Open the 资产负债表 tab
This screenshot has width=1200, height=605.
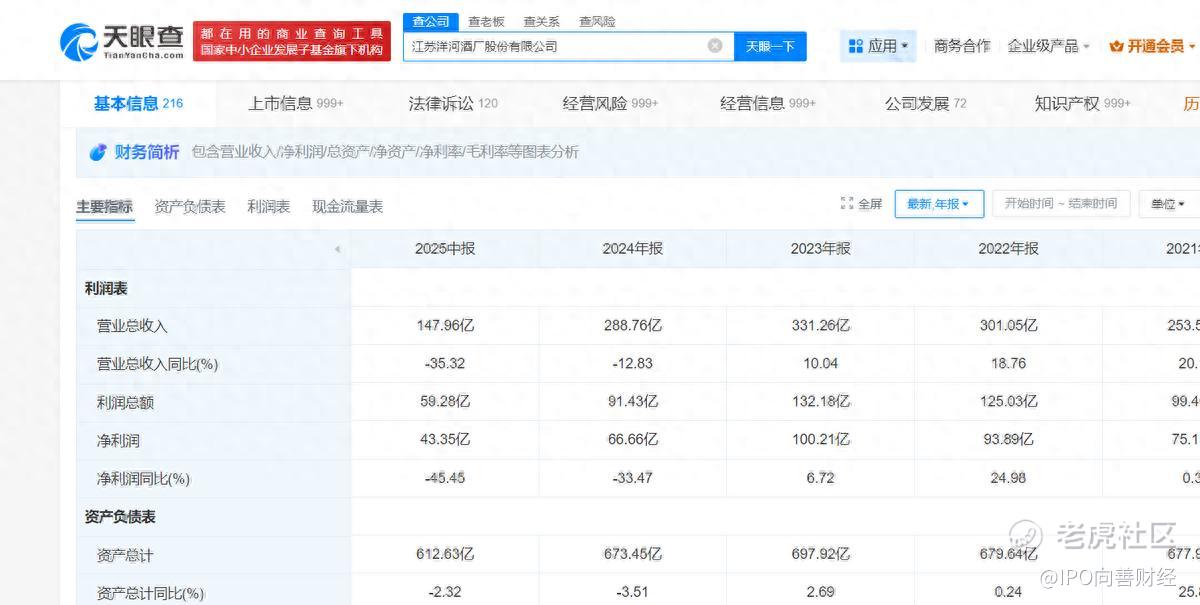190,206
